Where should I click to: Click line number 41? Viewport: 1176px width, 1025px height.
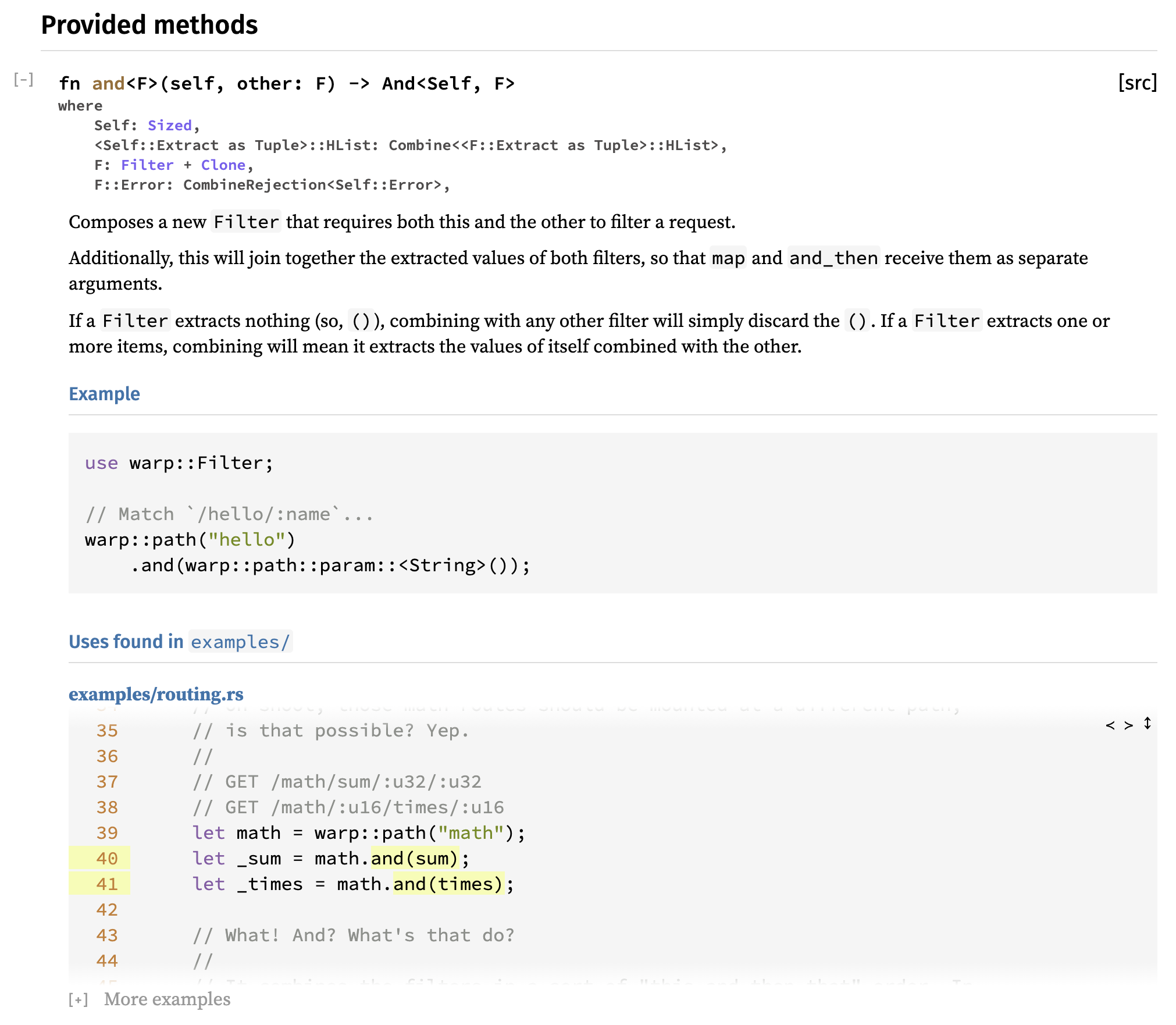107,884
